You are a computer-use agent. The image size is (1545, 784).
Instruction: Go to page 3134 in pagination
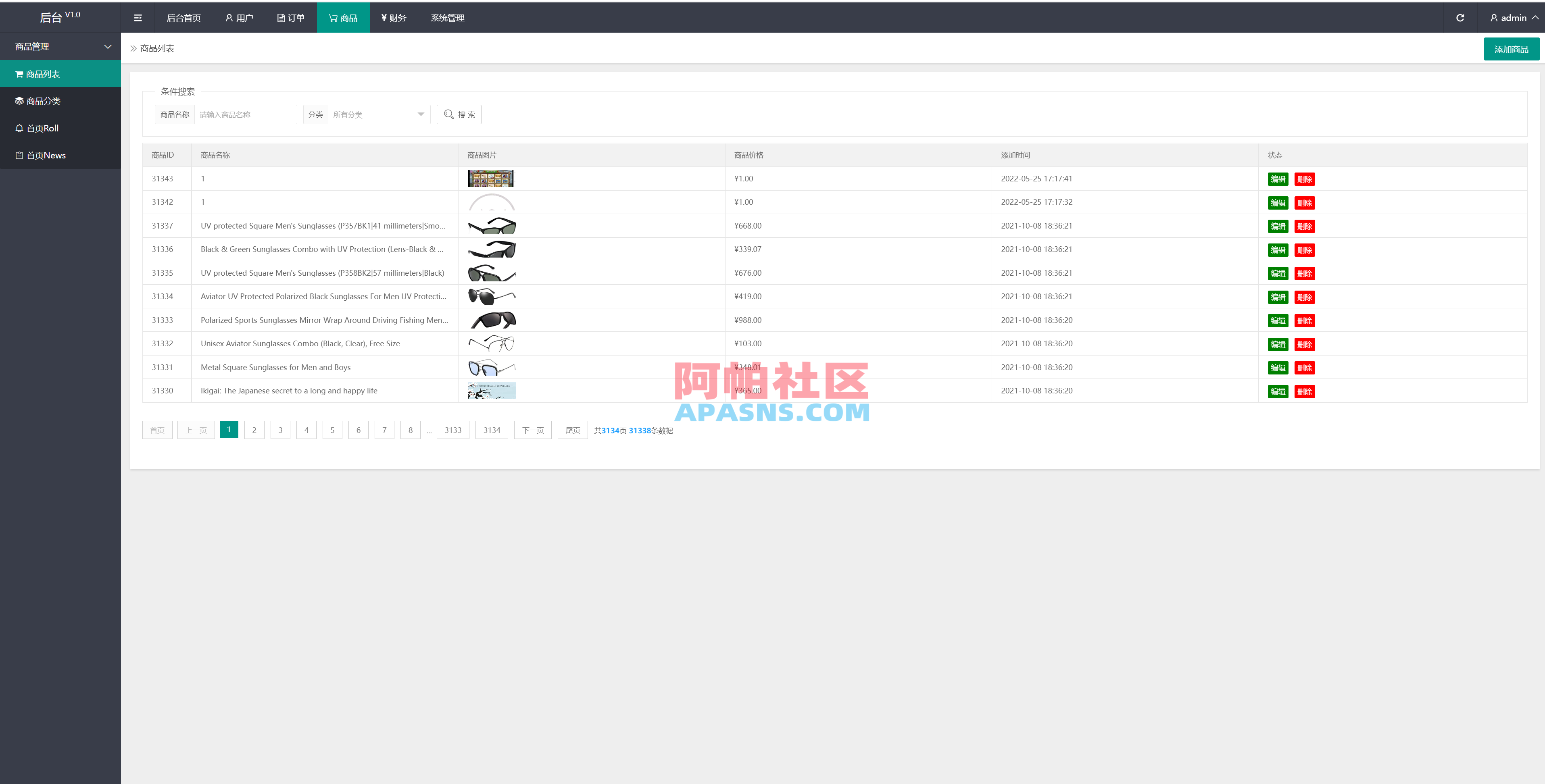[491, 430]
